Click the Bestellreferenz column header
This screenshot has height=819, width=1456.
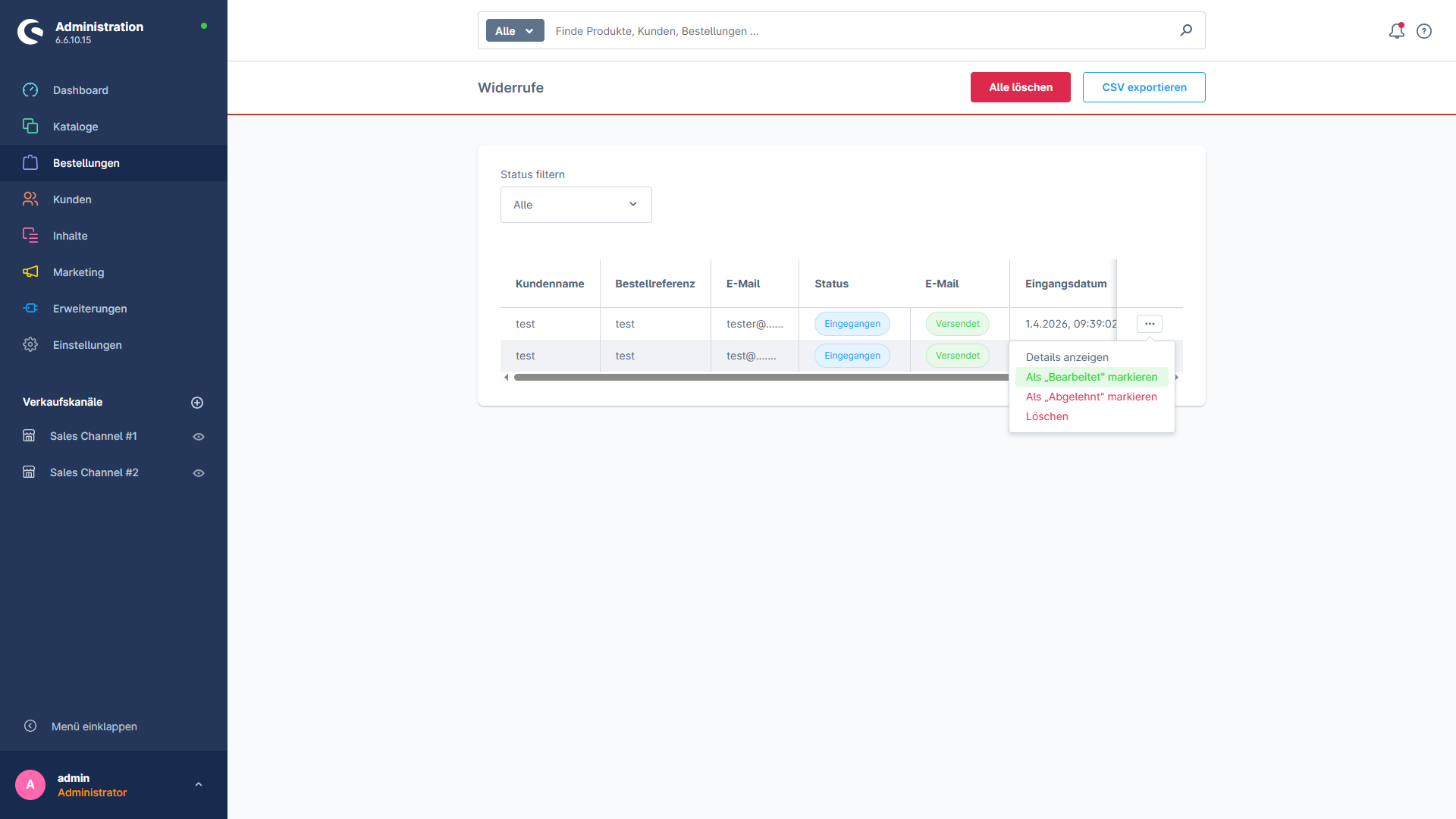pyautogui.click(x=655, y=284)
